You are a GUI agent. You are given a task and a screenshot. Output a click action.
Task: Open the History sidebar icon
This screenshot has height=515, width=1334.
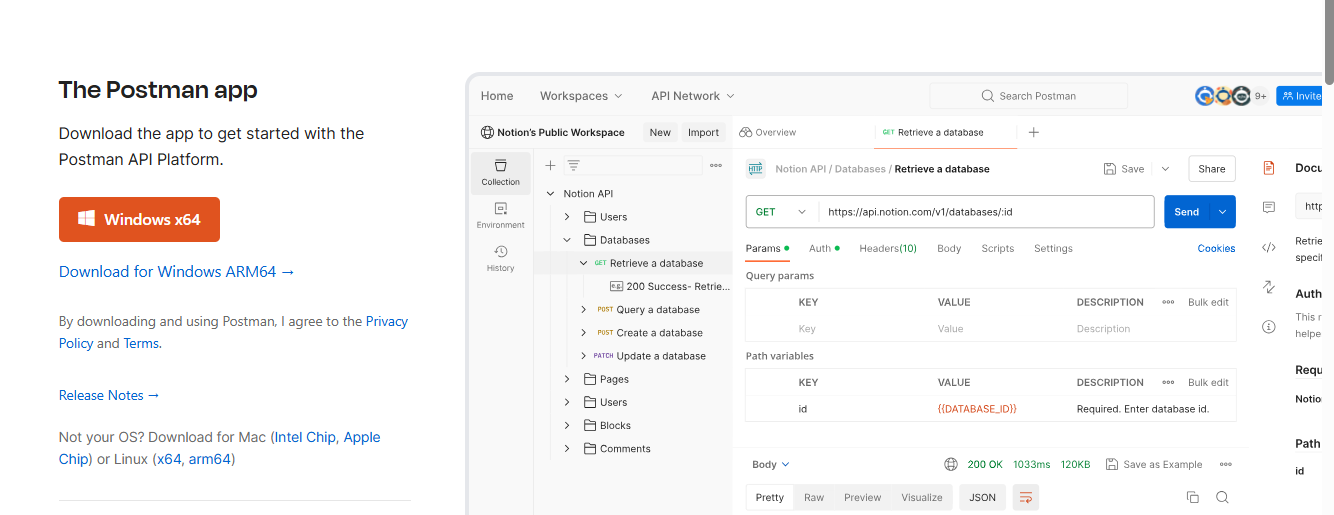point(501,258)
